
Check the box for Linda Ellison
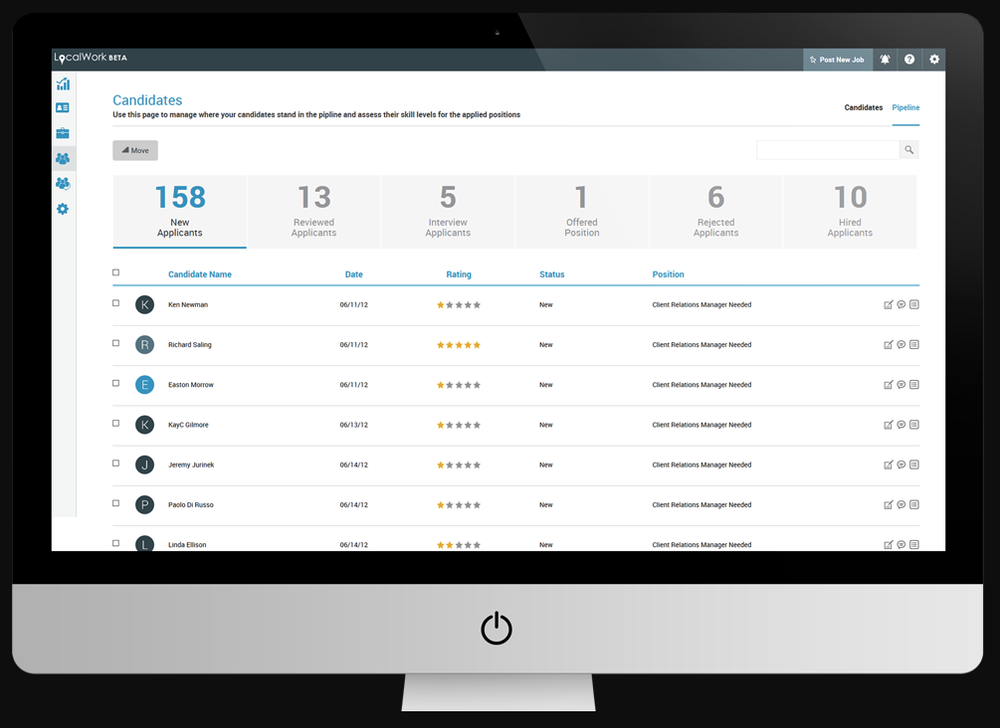point(116,544)
